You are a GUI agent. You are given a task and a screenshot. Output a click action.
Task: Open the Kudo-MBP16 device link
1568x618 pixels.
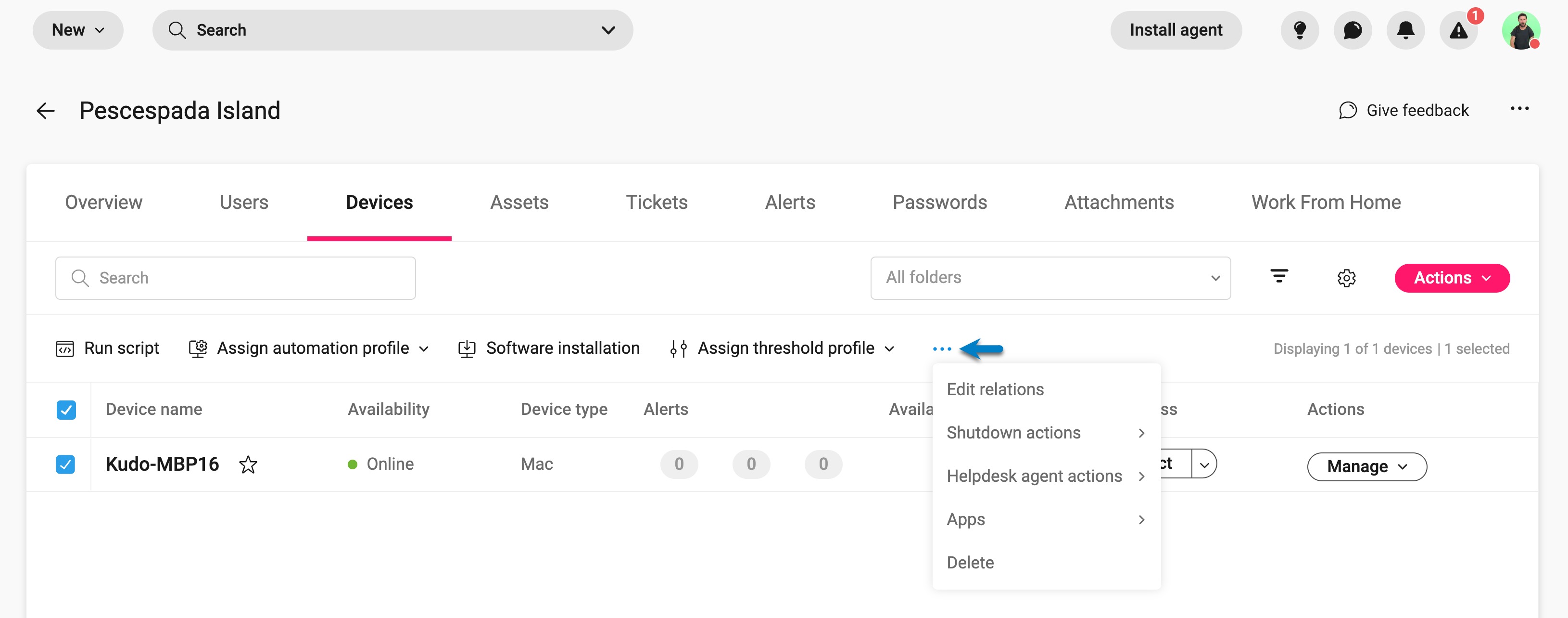(162, 464)
